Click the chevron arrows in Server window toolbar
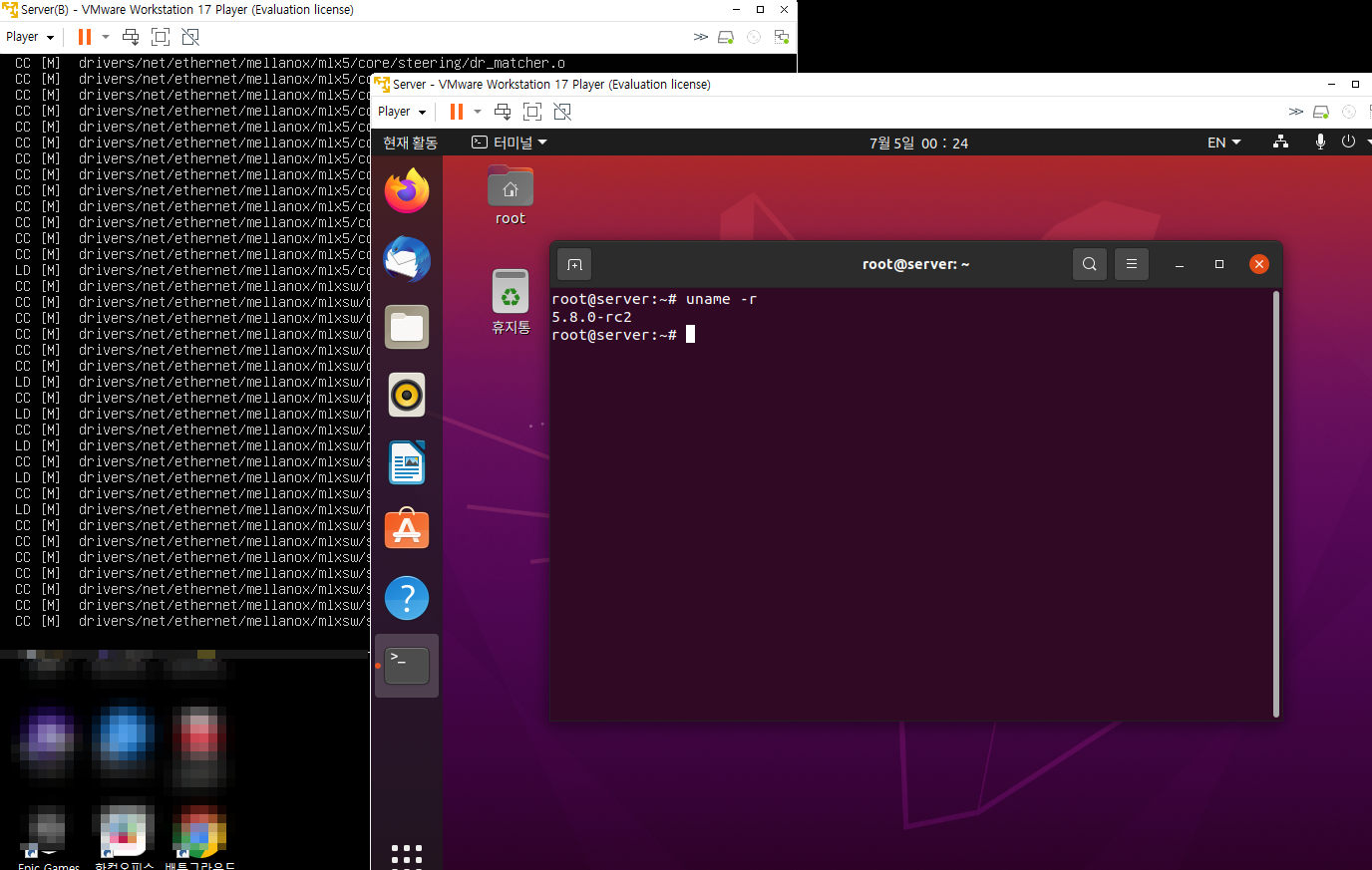Screen dimensions: 1372x870 pos(1295,112)
